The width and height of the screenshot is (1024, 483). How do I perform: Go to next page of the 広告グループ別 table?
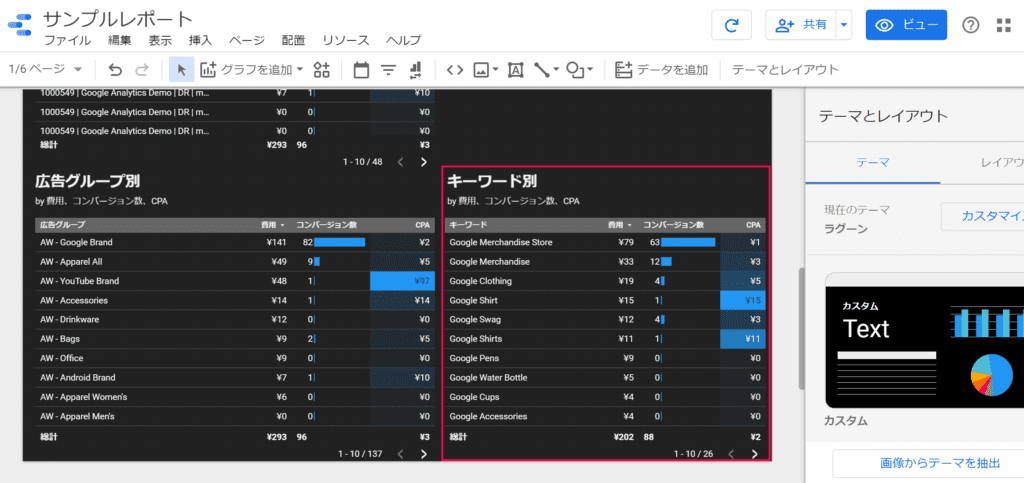(x=423, y=454)
